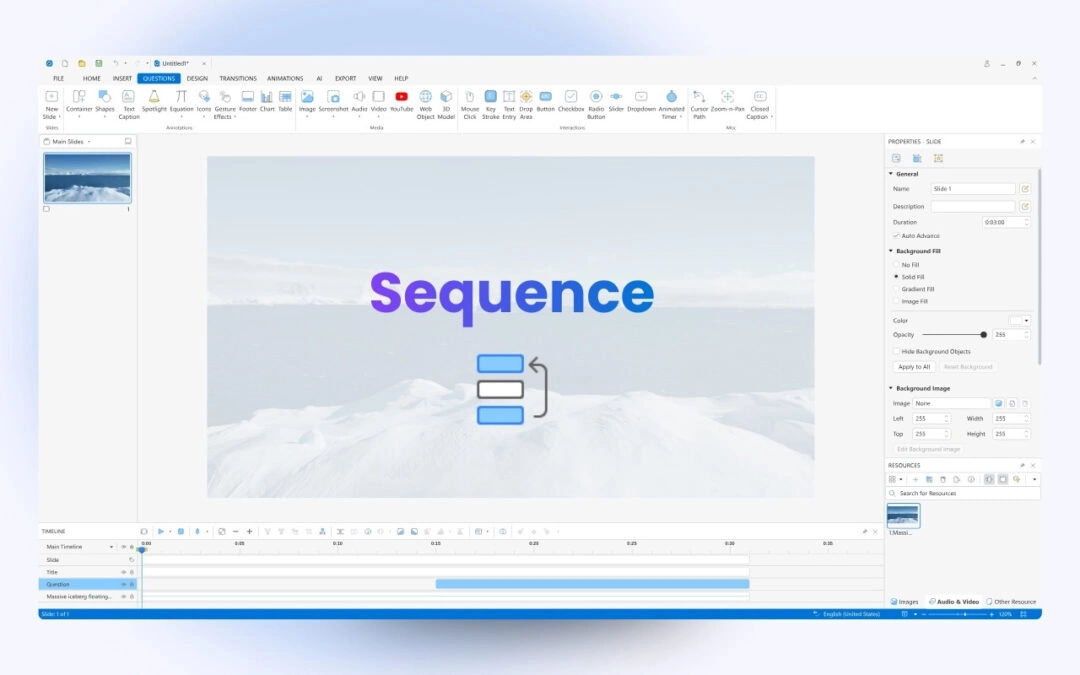The height and width of the screenshot is (675, 1080).
Task: Edit the slide Name with pencil icon
Action: pyautogui.click(x=1025, y=189)
